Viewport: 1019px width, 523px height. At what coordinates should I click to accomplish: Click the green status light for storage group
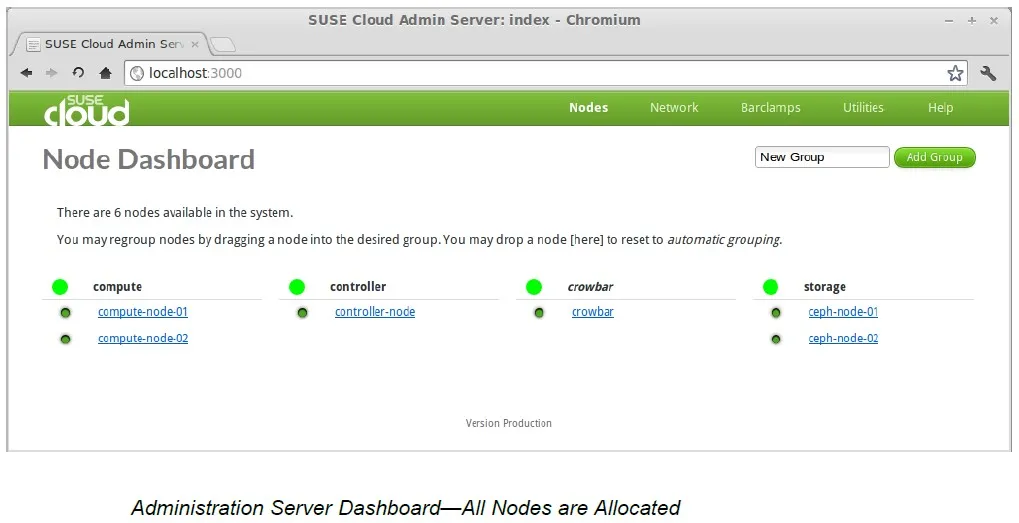coord(770,287)
